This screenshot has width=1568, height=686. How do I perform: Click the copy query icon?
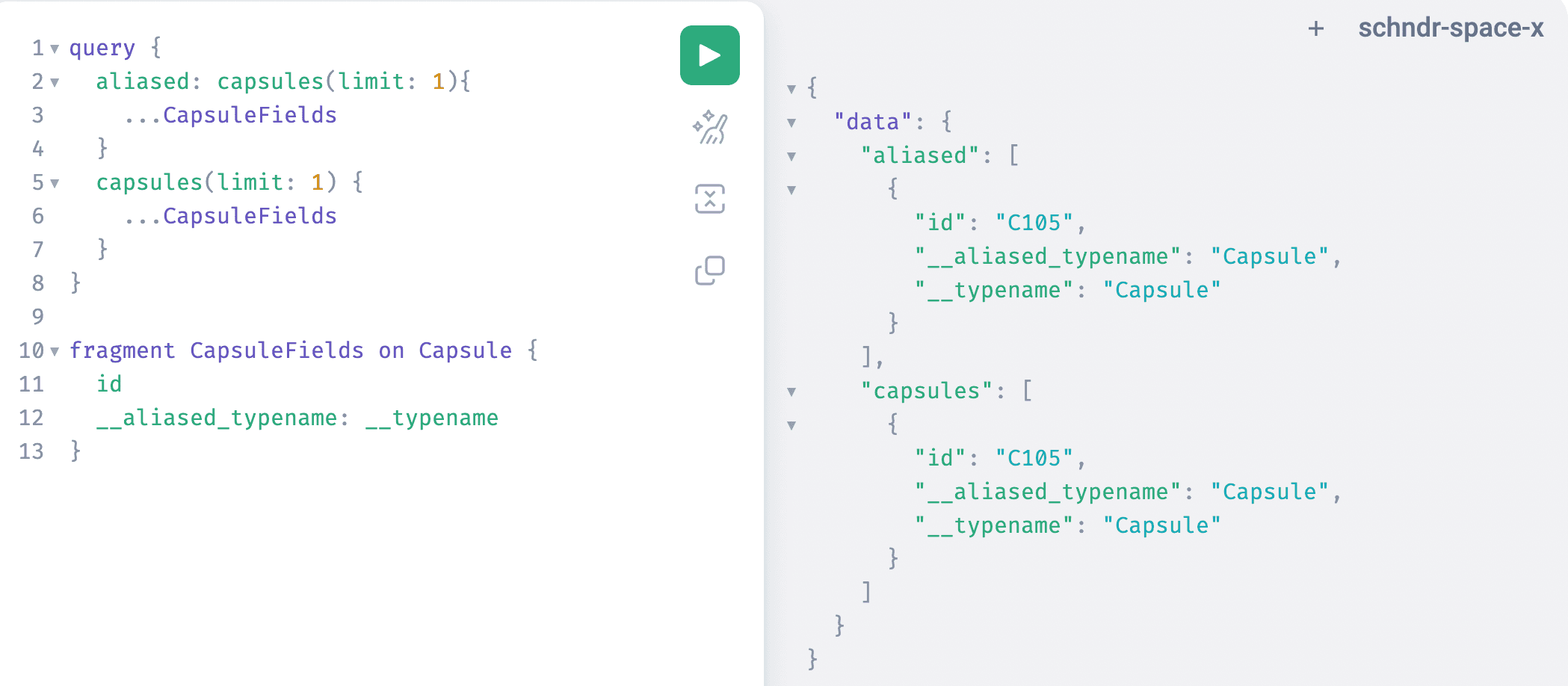pos(709,271)
